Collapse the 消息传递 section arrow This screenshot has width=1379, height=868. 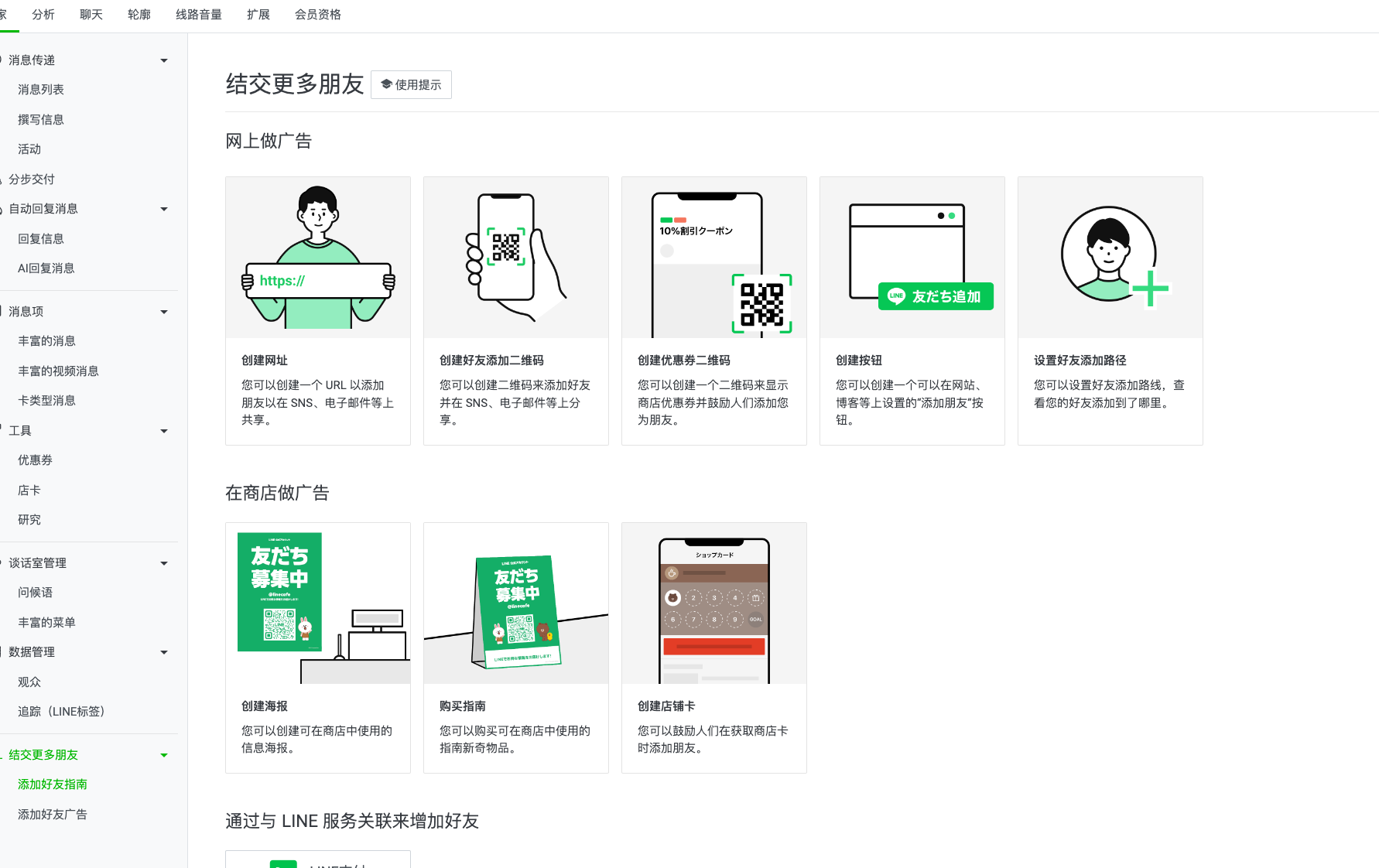point(164,60)
